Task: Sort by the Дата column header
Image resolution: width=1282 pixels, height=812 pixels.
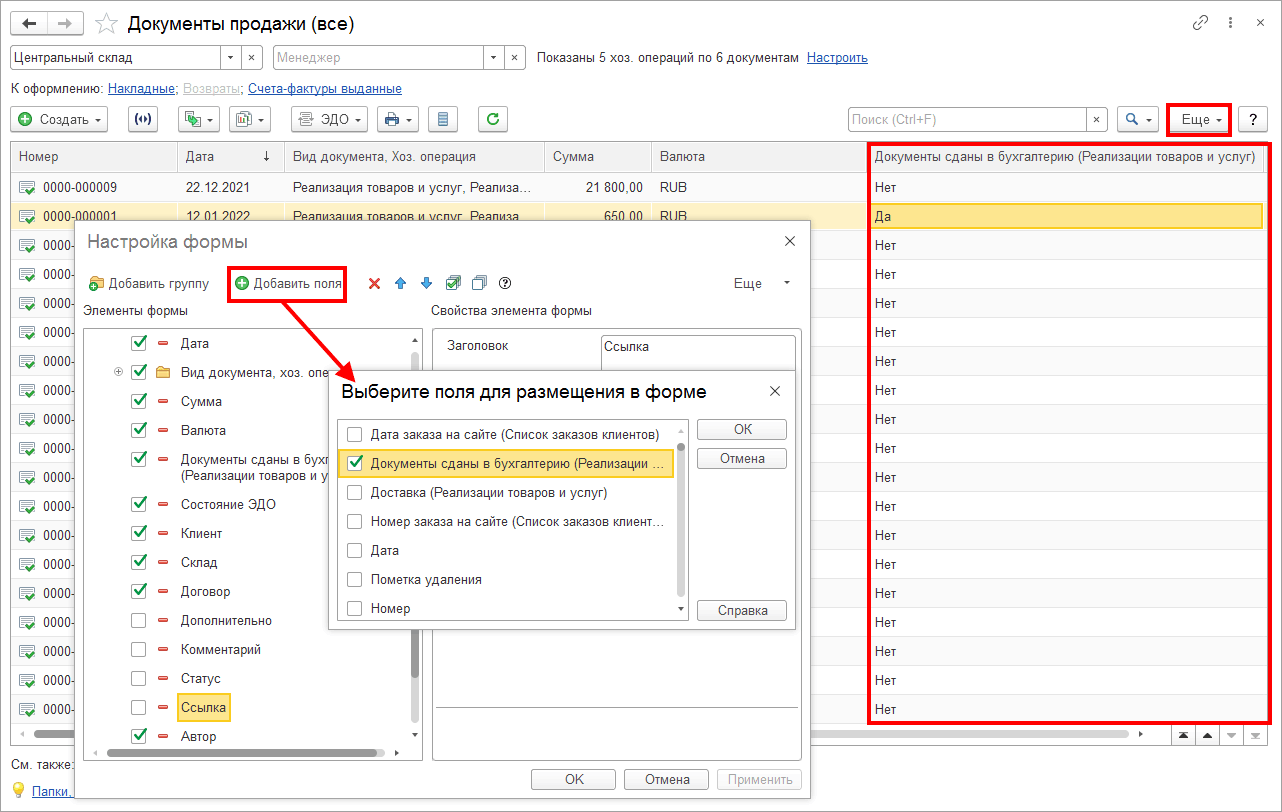Action: click(x=232, y=156)
